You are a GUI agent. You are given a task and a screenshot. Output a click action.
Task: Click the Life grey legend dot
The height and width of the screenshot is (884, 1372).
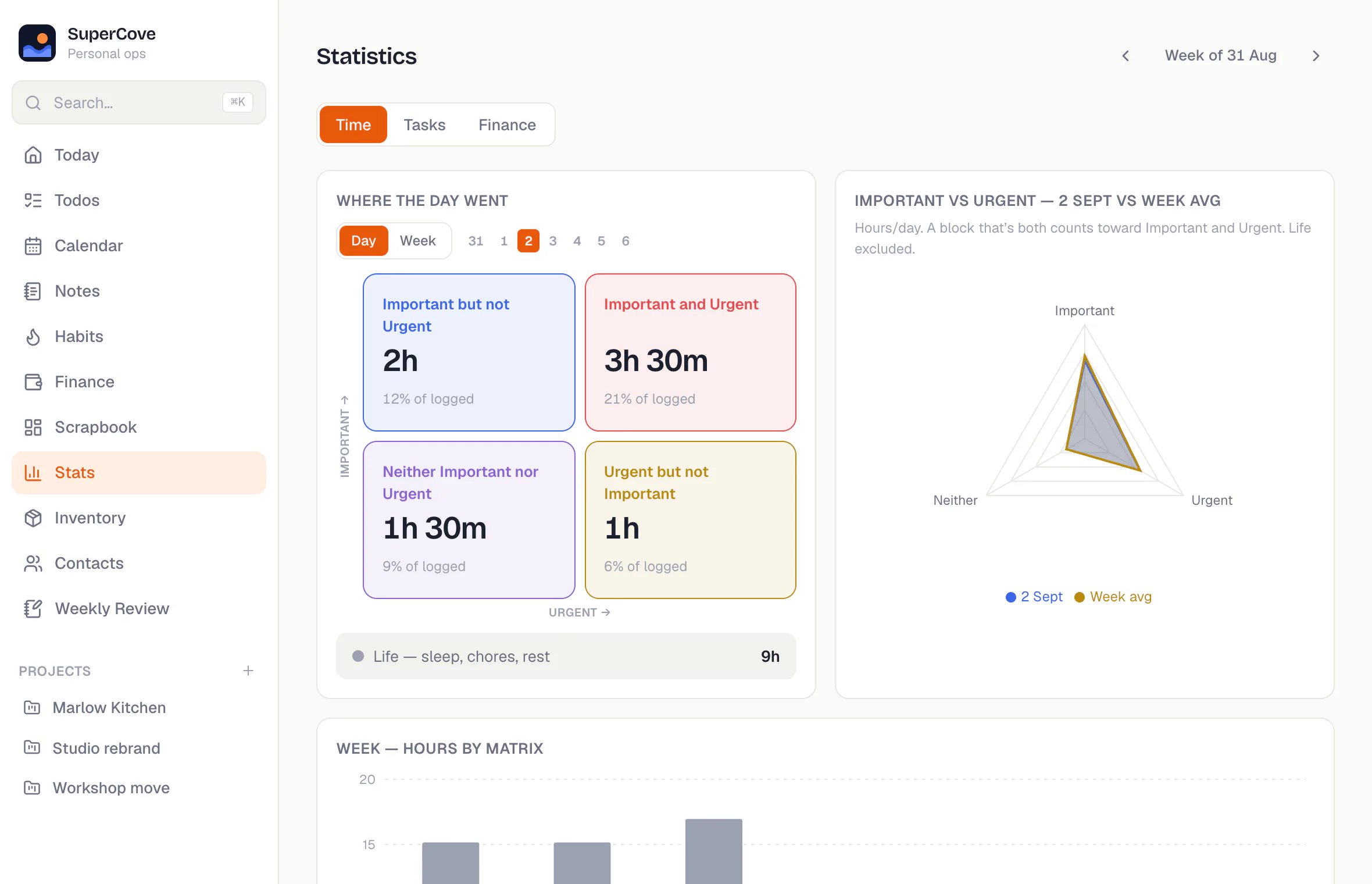click(x=358, y=656)
